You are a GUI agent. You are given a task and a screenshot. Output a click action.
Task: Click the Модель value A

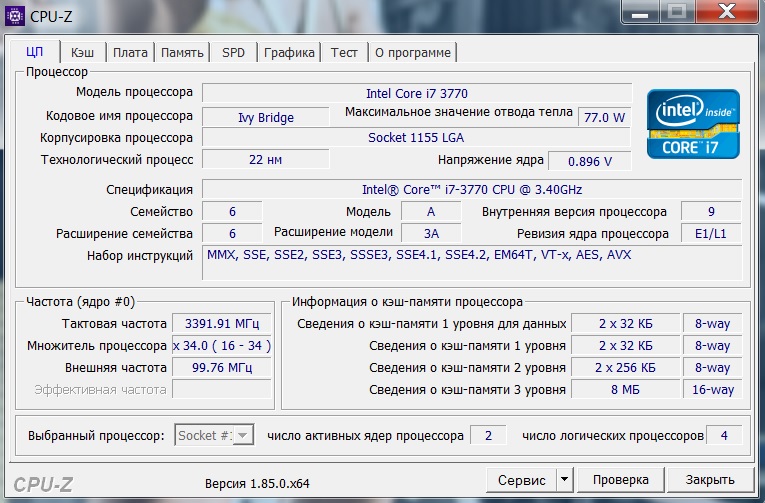[x=431, y=211]
